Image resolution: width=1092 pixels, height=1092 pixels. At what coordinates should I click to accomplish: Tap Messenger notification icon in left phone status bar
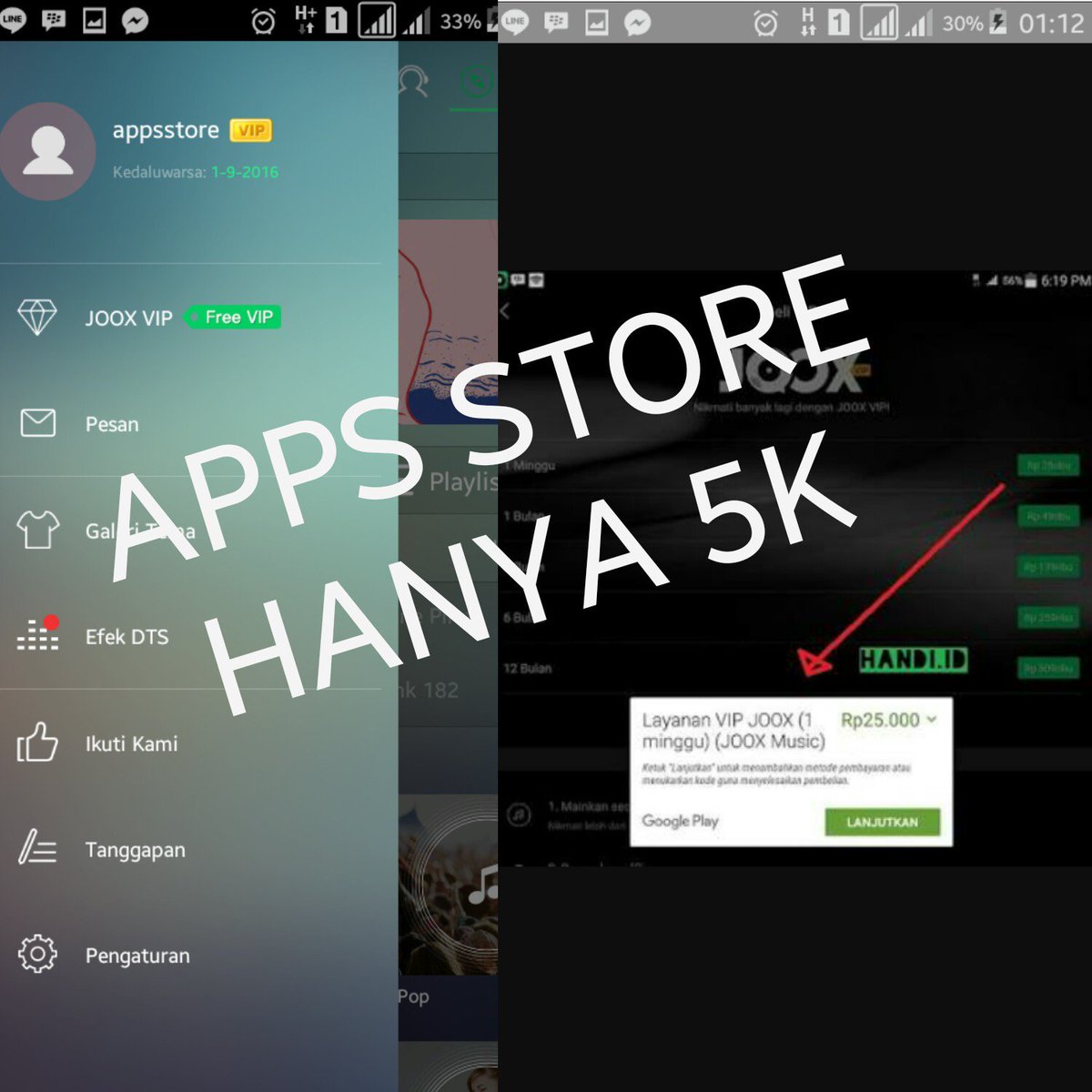click(136, 20)
